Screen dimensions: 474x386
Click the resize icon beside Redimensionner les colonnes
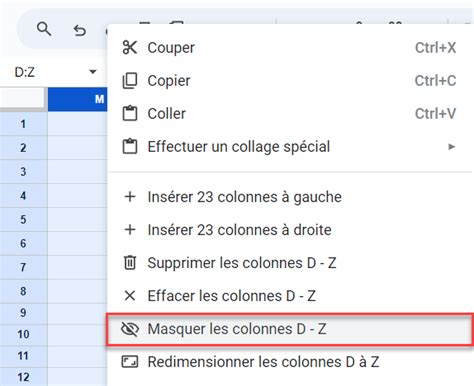(130, 362)
